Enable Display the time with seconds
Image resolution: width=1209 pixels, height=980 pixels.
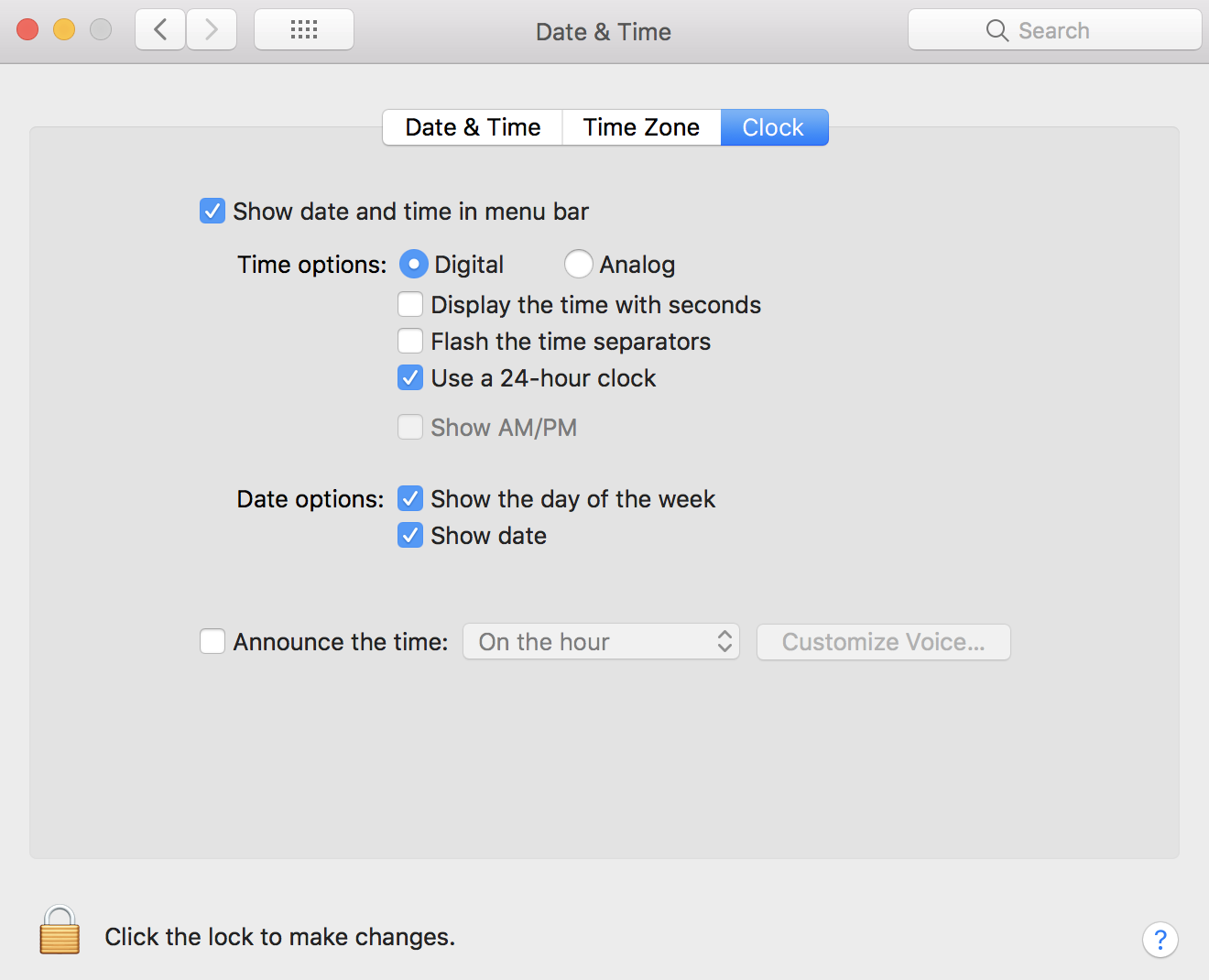410,305
